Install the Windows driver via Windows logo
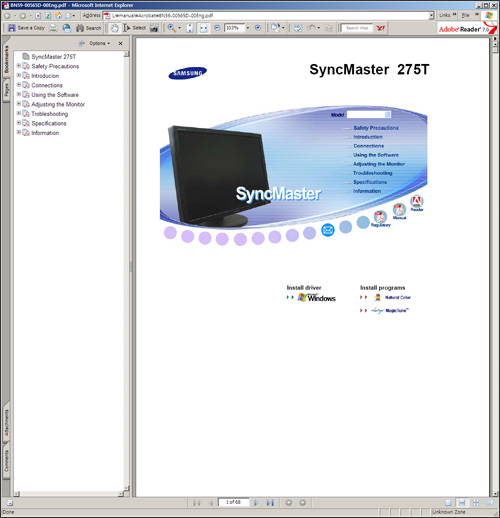The height and width of the screenshot is (518, 500). coord(316,297)
